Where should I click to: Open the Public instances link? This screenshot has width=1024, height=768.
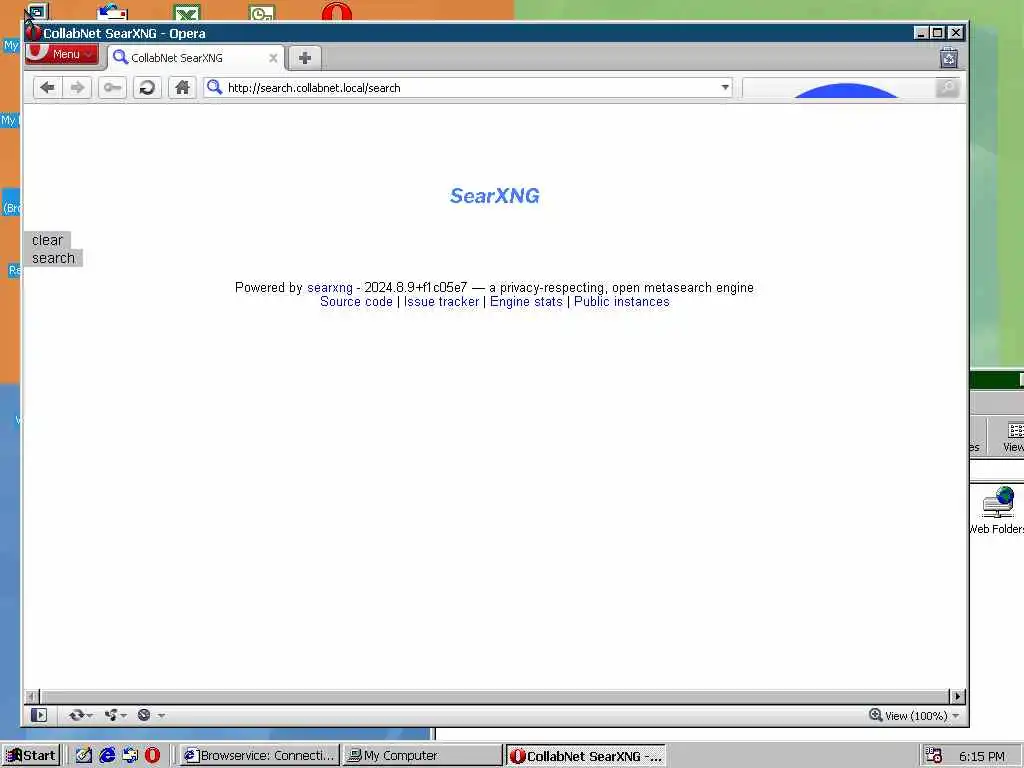tap(622, 302)
